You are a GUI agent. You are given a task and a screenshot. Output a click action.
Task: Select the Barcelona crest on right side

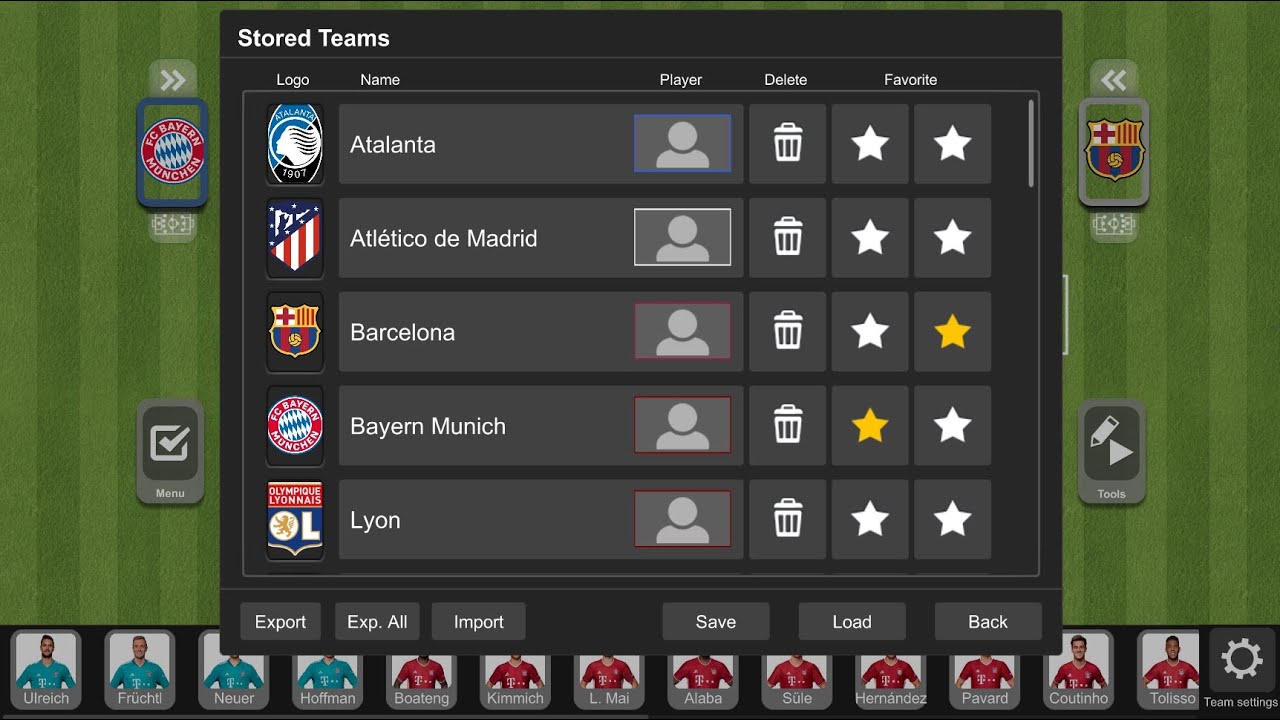pyautogui.click(x=1114, y=152)
